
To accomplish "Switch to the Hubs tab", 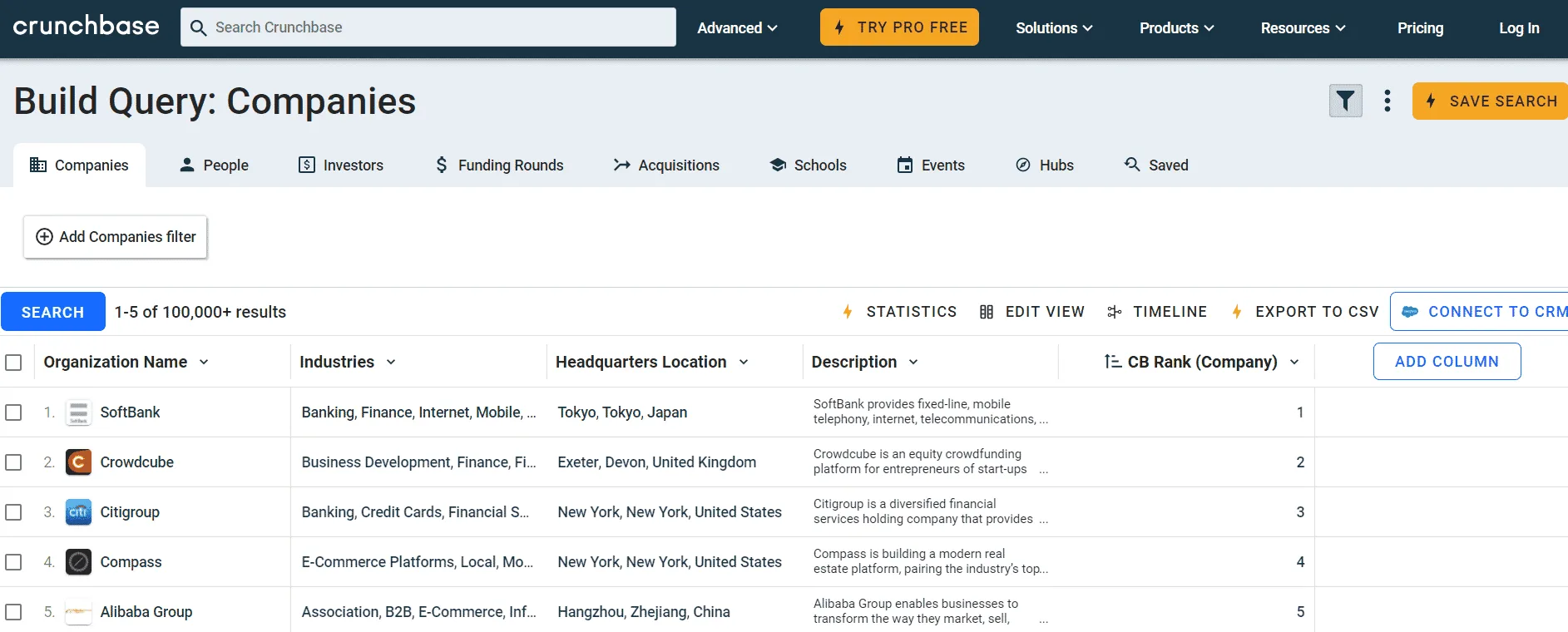I will 1045,165.
